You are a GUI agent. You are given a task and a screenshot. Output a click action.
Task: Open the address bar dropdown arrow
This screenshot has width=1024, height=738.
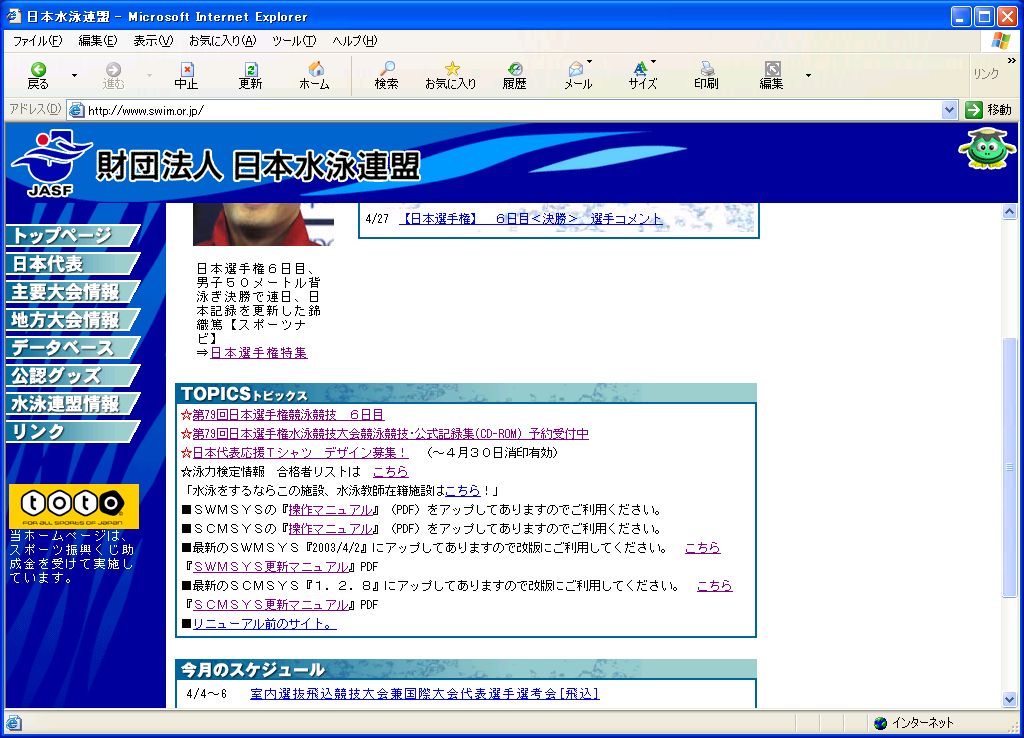[x=949, y=110]
